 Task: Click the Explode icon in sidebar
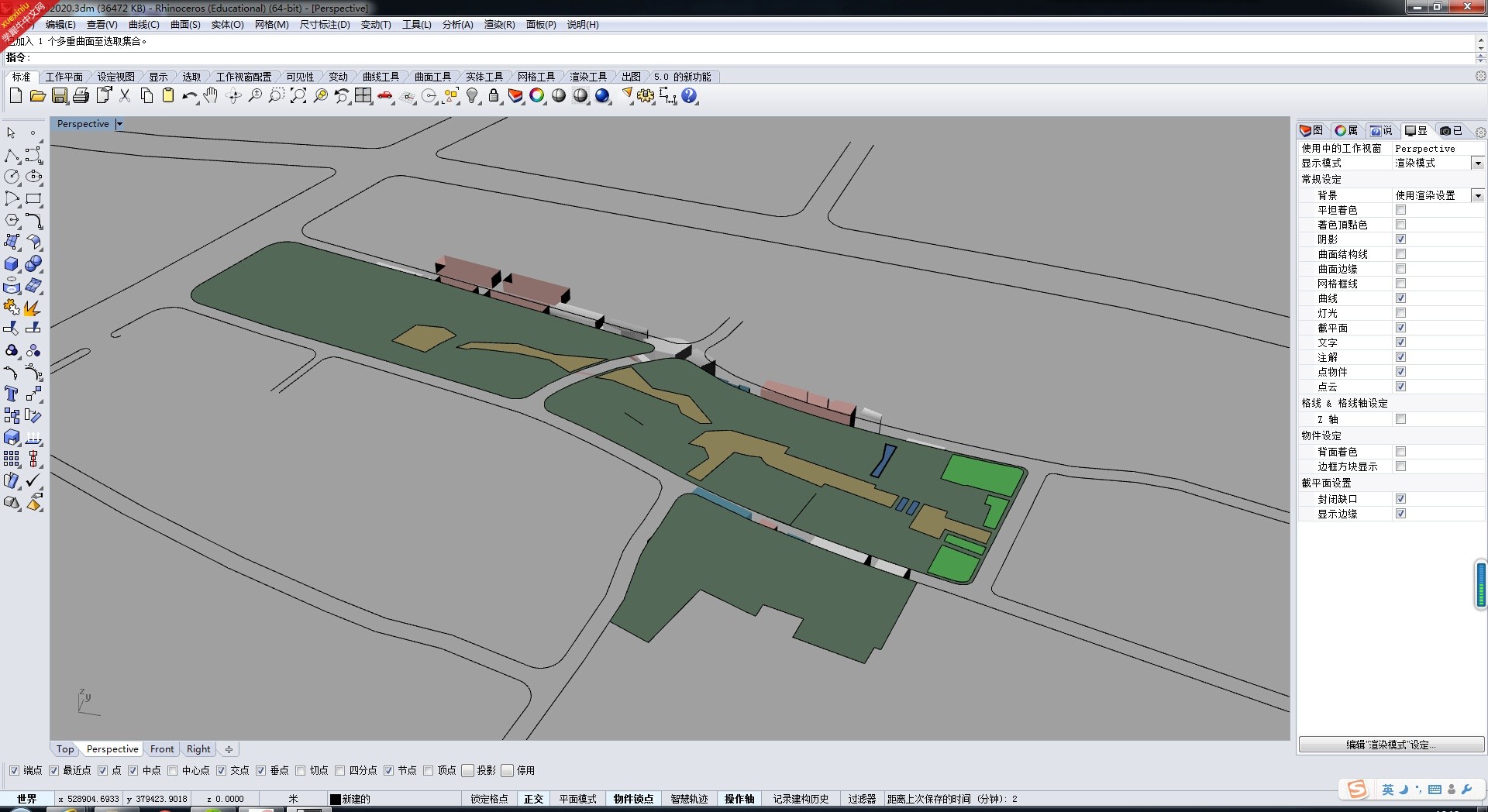coord(33,308)
